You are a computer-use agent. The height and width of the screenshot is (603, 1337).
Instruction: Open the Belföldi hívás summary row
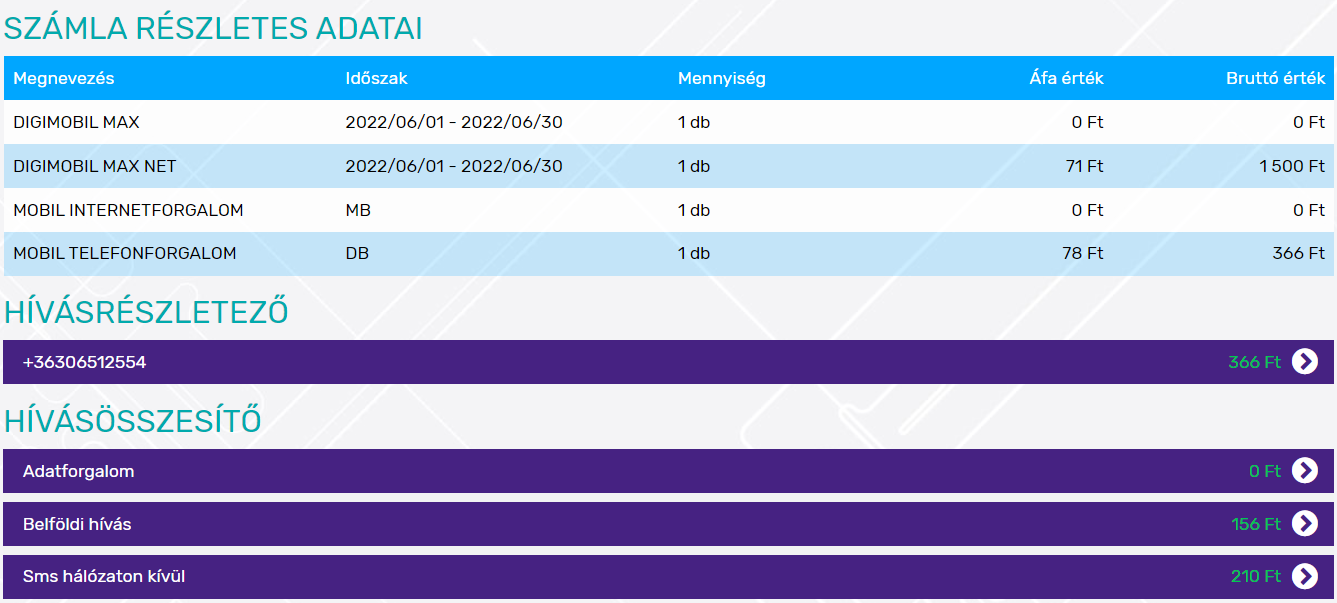(668, 524)
